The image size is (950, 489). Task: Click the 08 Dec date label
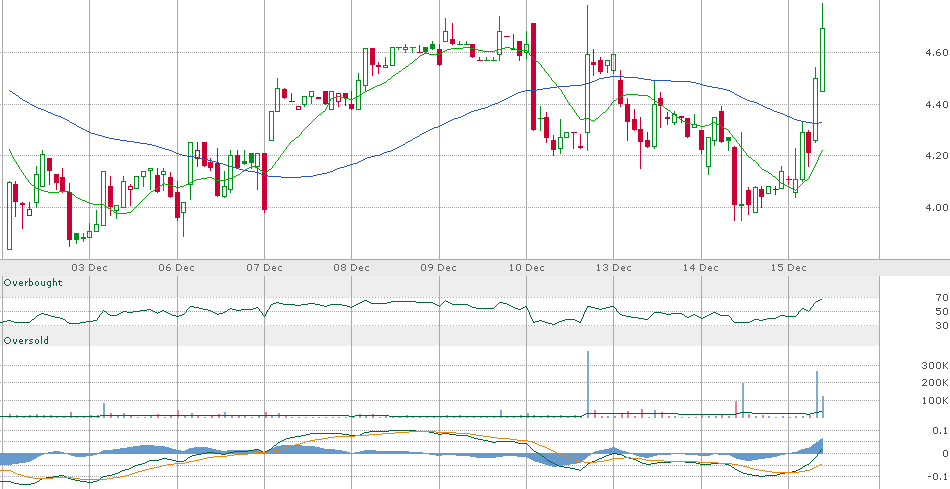click(x=351, y=267)
